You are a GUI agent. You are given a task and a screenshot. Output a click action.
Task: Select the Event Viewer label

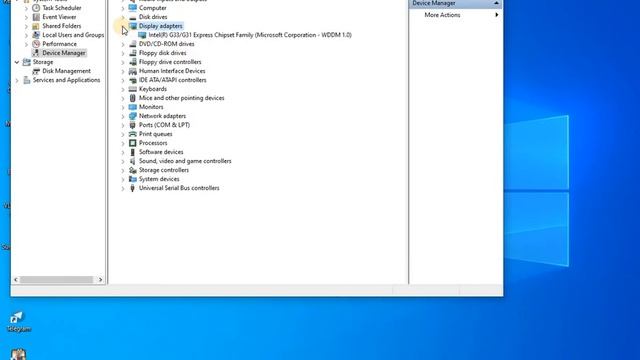(59, 17)
